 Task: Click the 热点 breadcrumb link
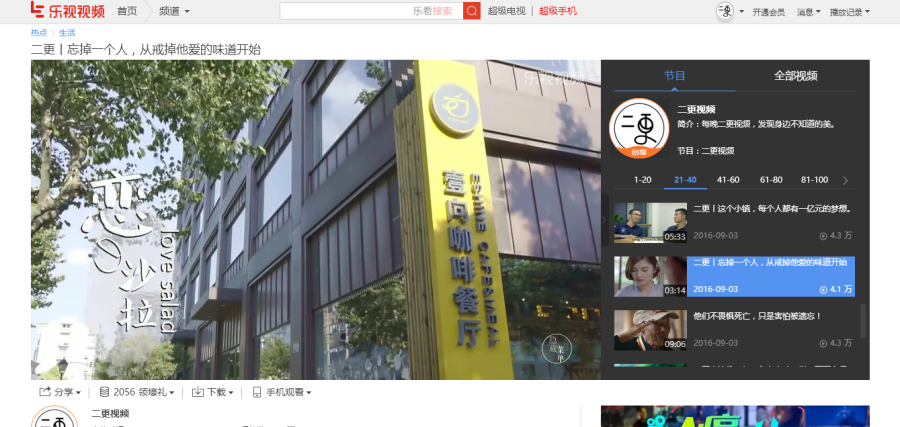(x=39, y=33)
